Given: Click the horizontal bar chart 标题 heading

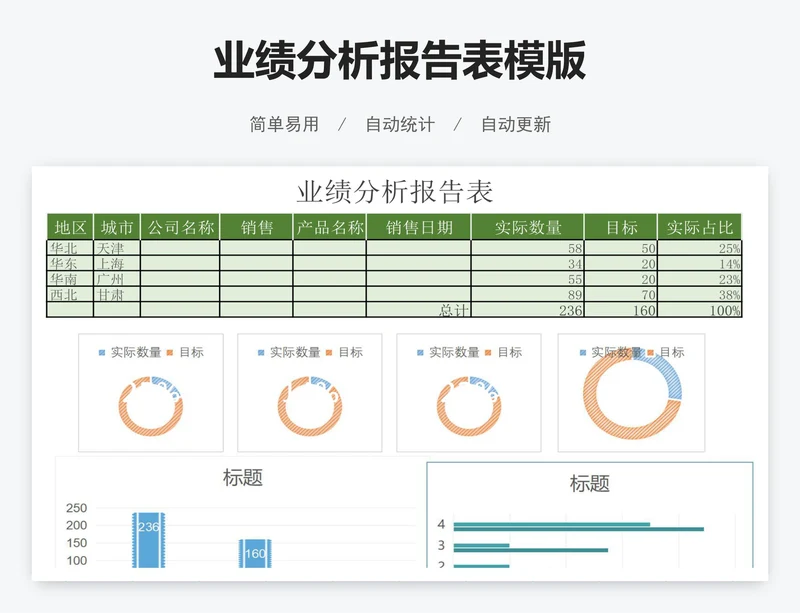Looking at the screenshot, I should pos(590,483).
